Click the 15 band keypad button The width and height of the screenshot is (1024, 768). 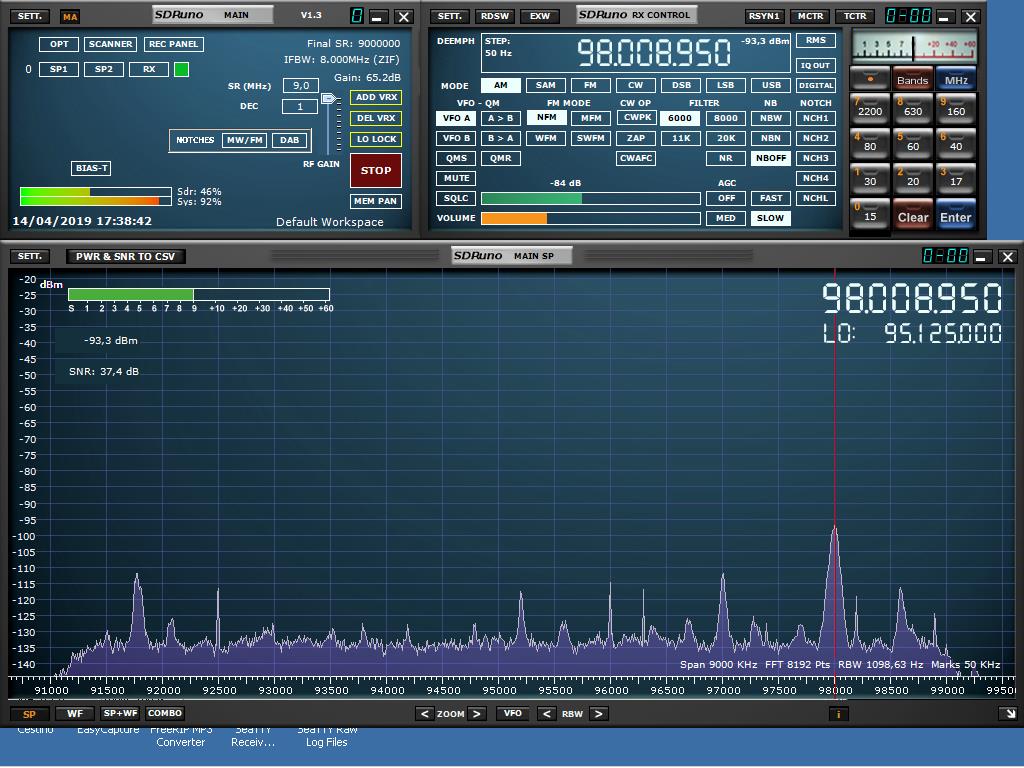point(869,215)
